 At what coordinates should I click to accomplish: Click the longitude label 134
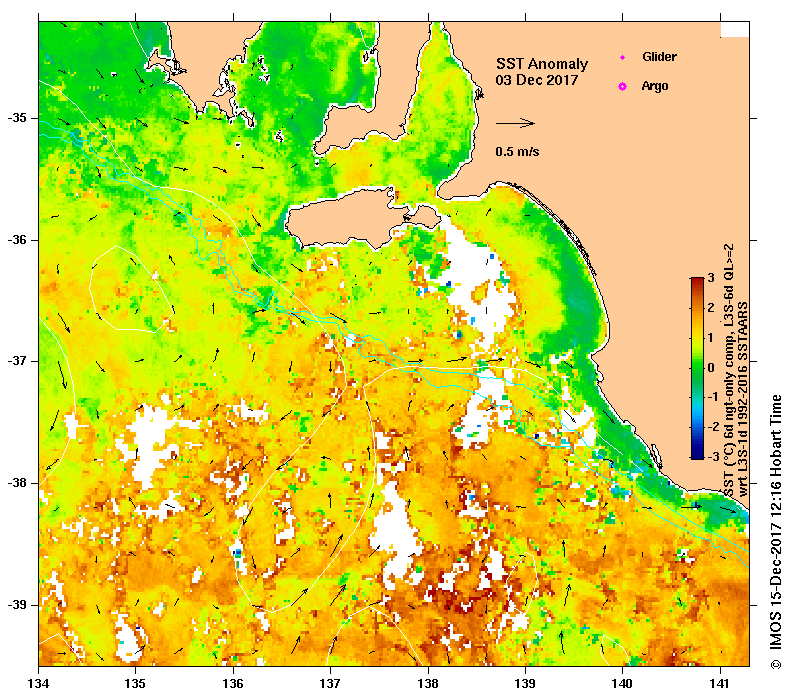click(x=38, y=684)
